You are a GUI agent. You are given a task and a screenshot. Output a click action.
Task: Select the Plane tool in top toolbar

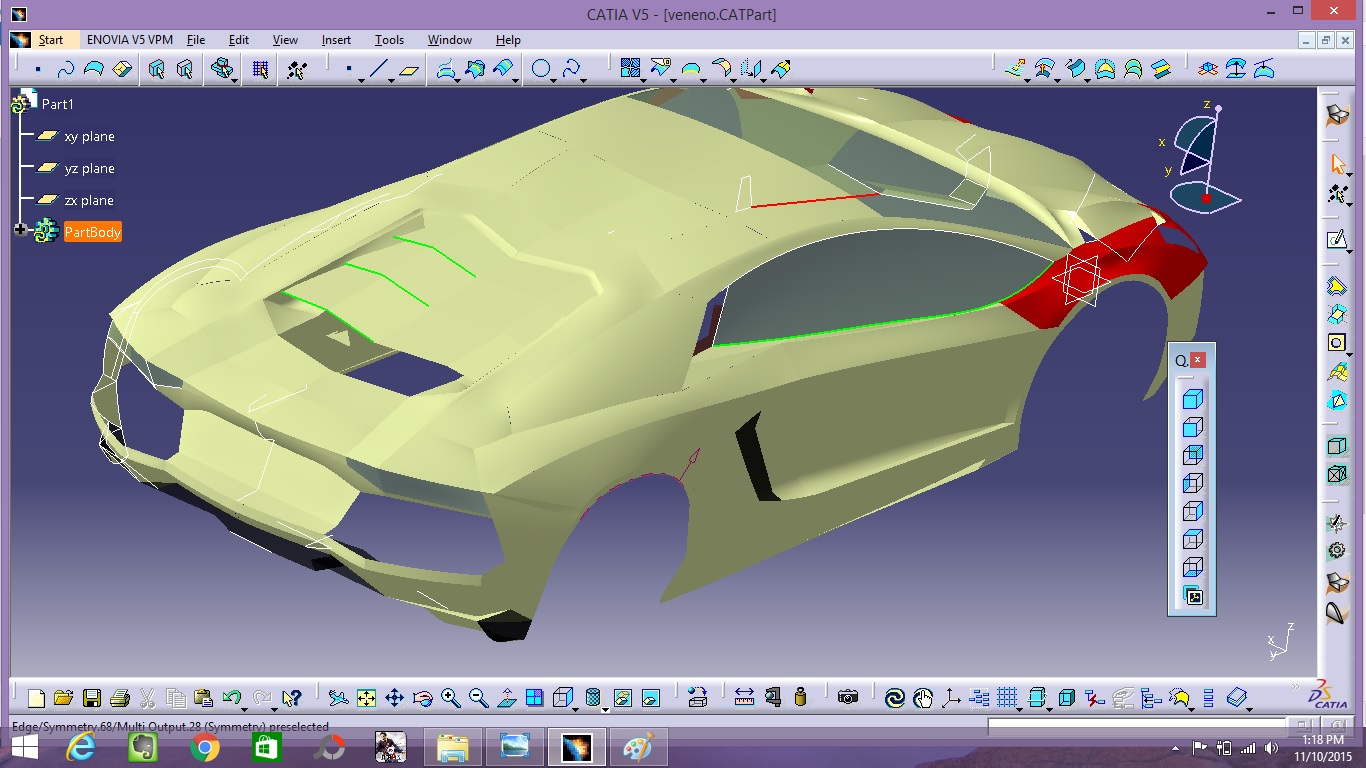408,69
